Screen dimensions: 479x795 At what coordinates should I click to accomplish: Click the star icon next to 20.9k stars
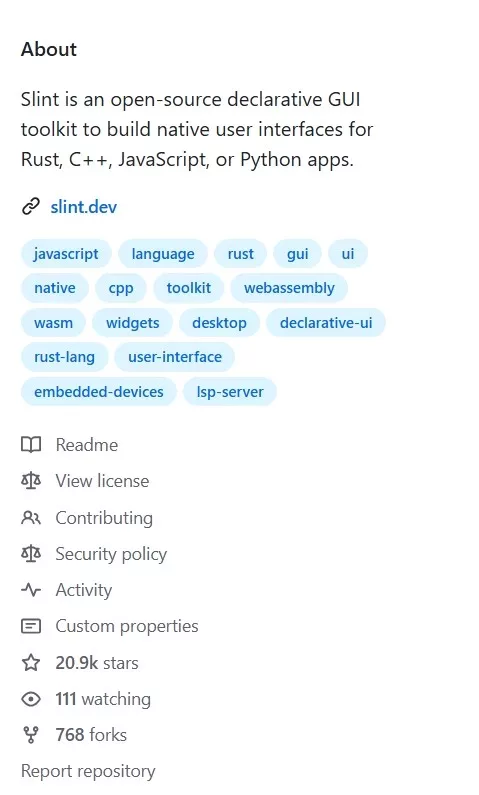[x=31, y=663]
